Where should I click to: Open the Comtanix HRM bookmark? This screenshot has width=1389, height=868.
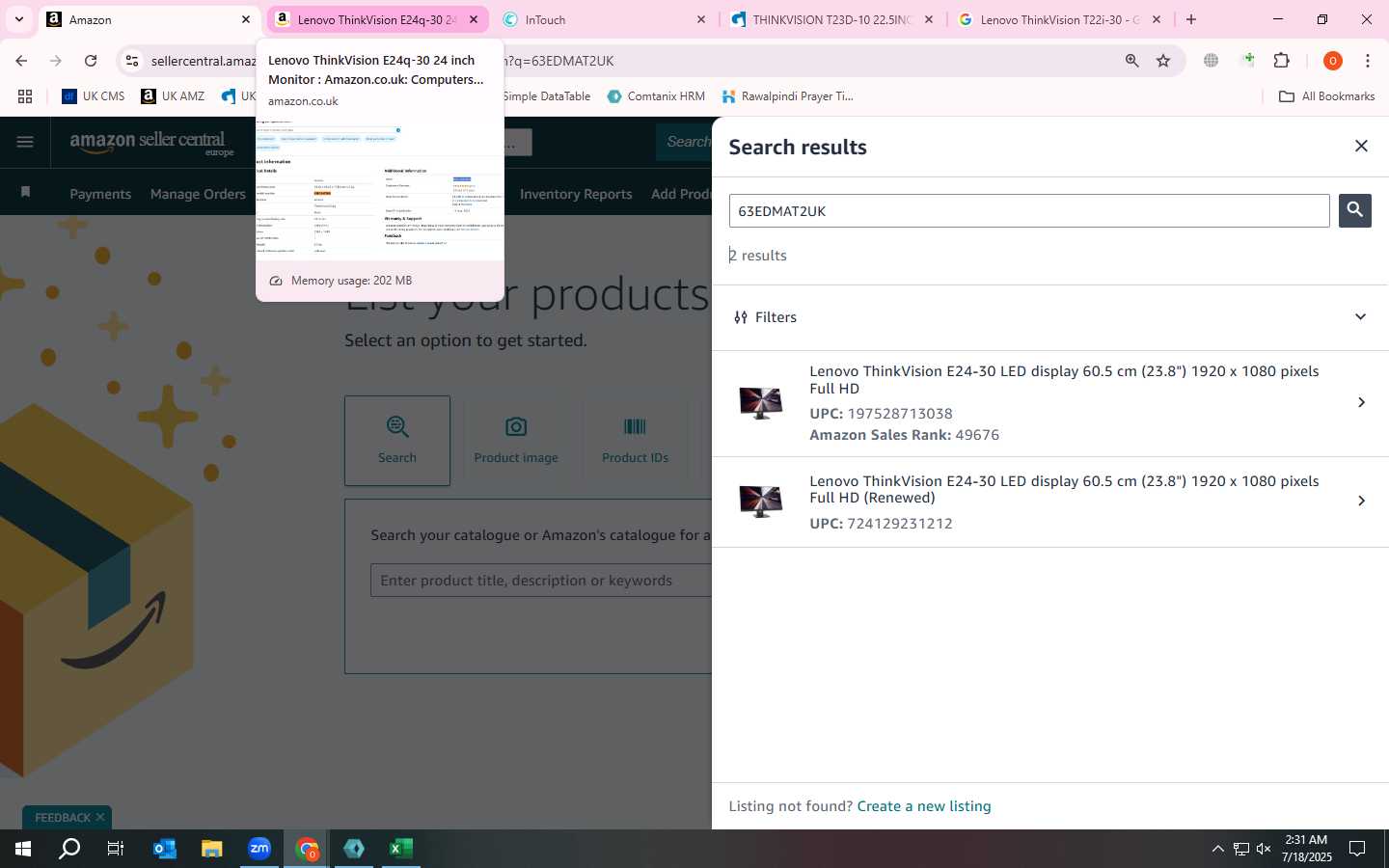coord(656,96)
